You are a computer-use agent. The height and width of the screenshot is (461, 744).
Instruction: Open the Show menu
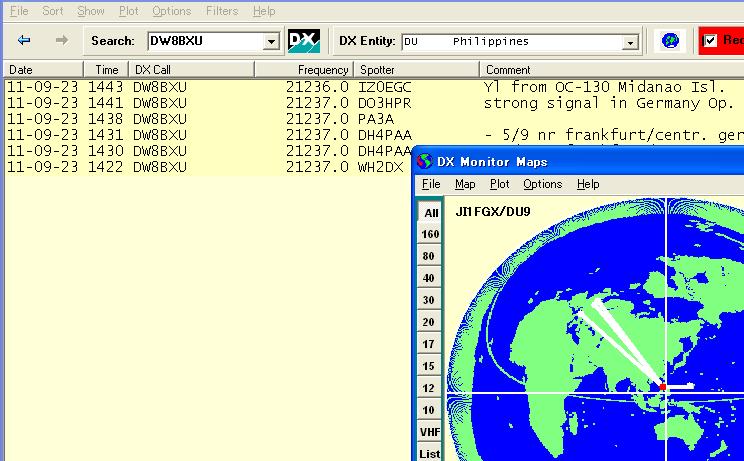91,11
